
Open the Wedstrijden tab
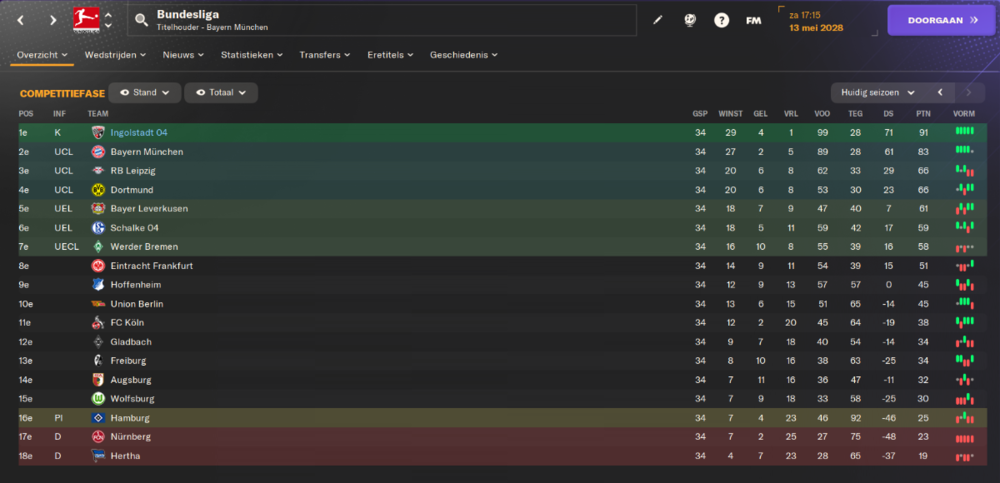tap(115, 55)
